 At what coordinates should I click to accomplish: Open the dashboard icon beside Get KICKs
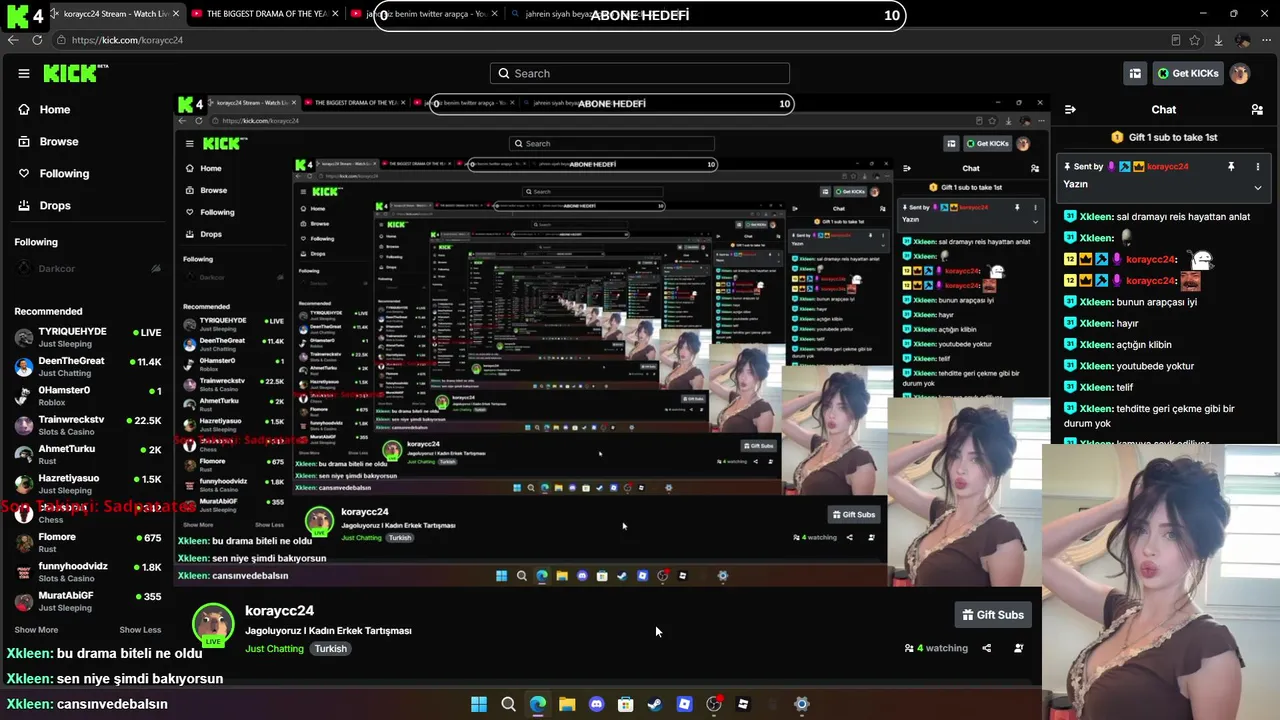pyautogui.click(x=1135, y=73)
